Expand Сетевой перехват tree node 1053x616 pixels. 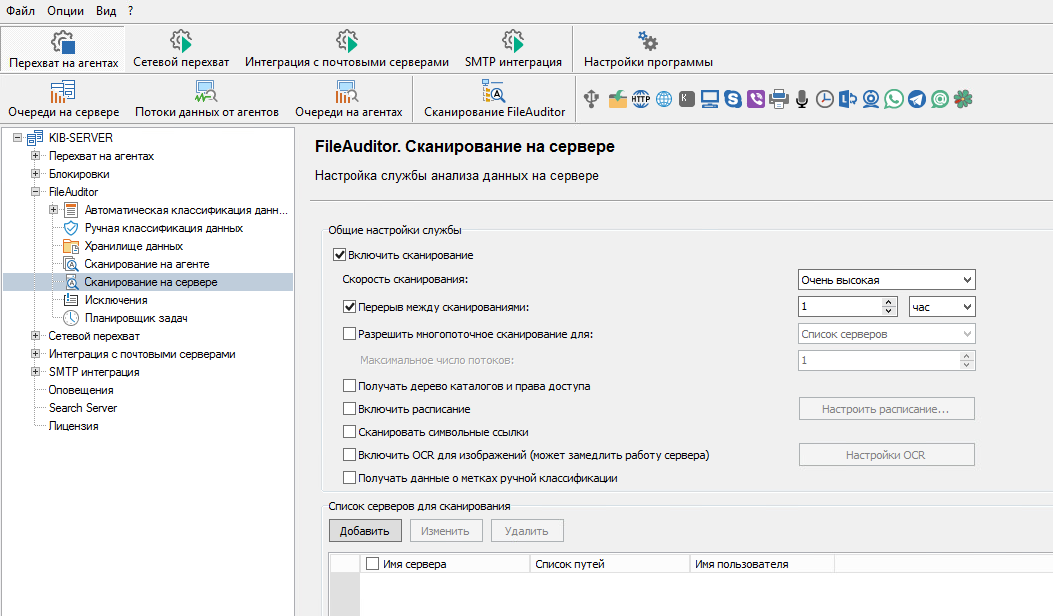coord(35,336)
